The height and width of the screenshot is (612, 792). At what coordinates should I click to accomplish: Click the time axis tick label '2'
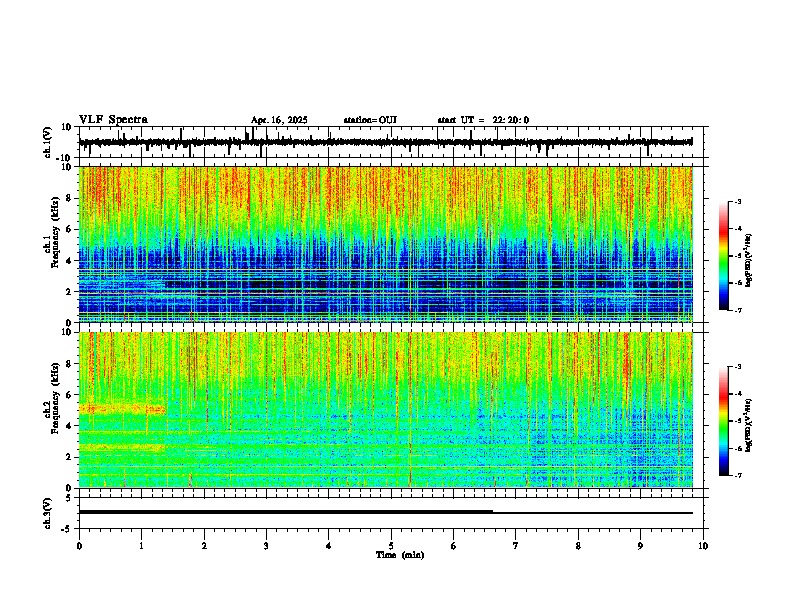[x=204, y=546]
